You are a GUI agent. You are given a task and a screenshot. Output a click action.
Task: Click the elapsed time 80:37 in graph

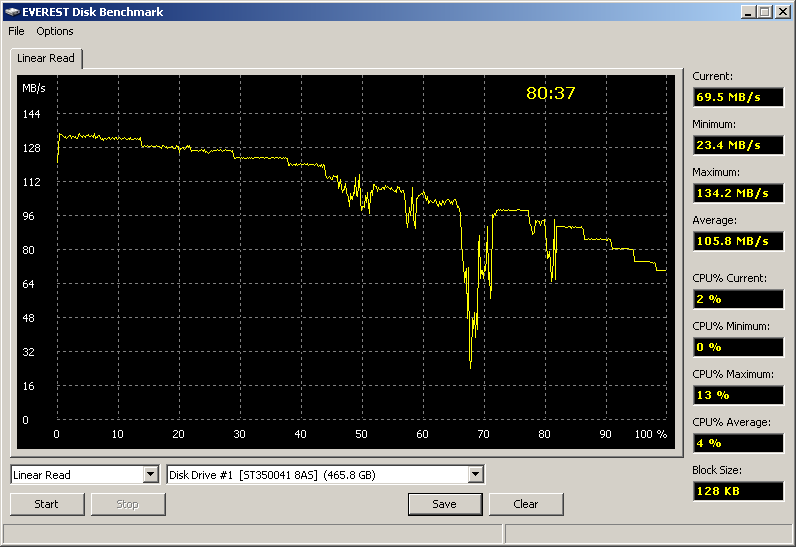click(550, 93)
